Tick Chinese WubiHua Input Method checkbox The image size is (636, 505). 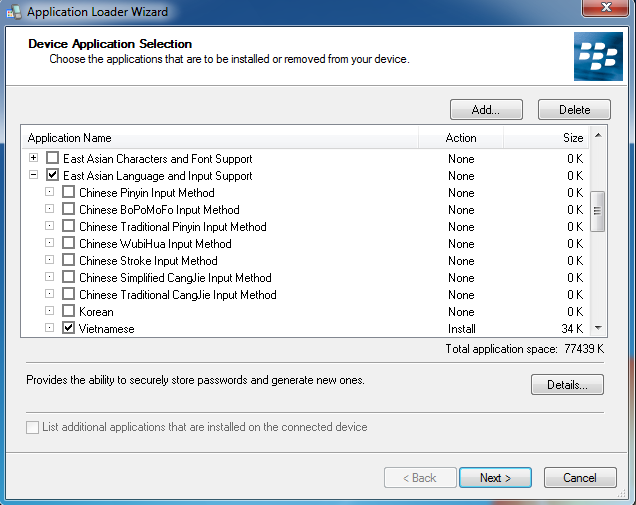68,243
